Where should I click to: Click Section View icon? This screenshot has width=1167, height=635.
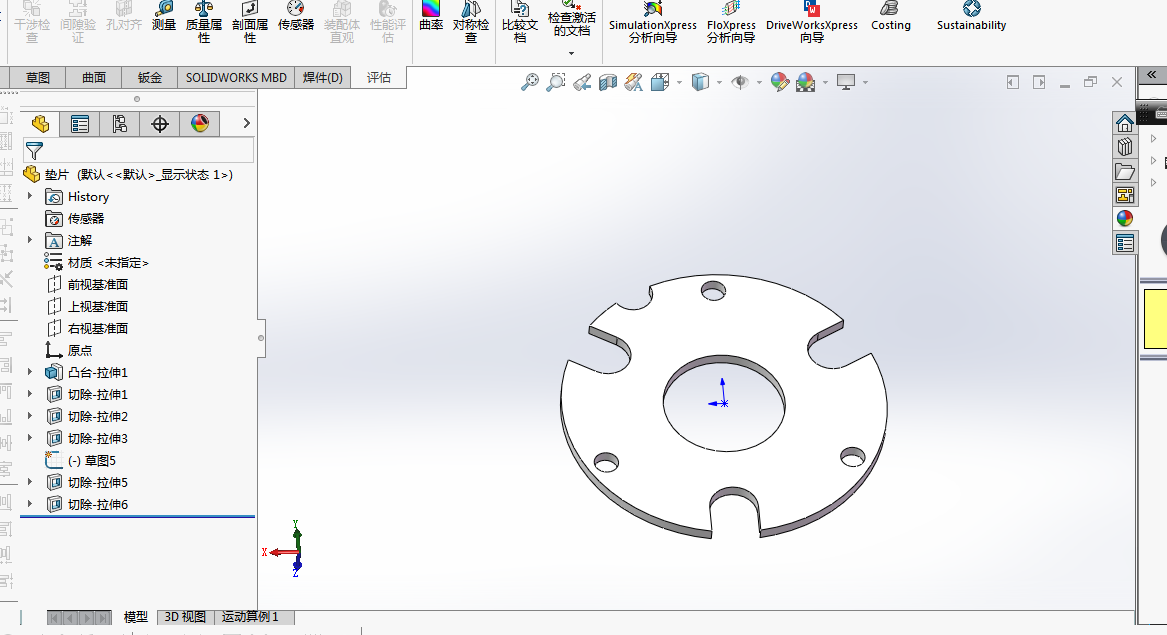(x=608, y=82)
